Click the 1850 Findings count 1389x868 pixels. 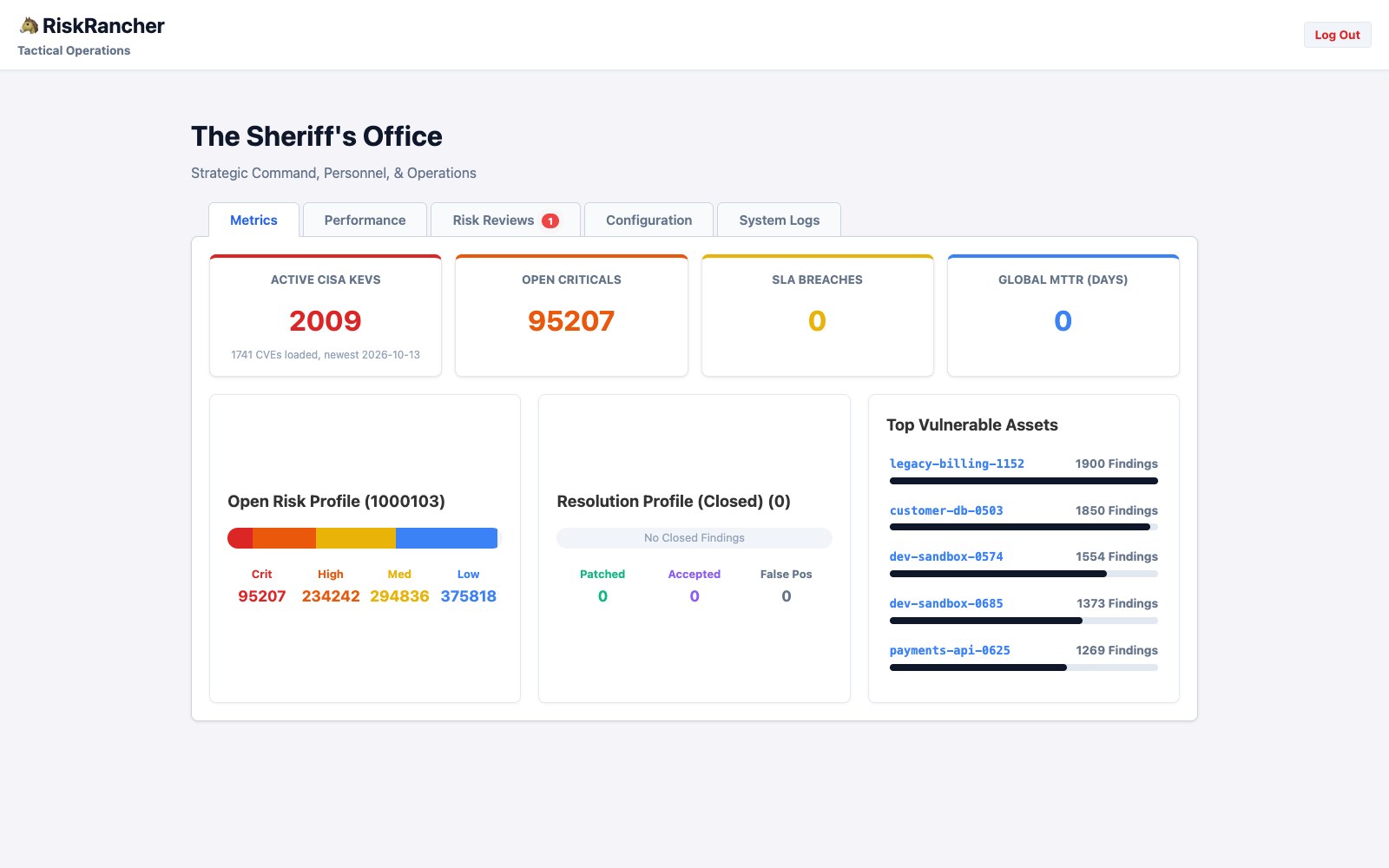click(x=1116, y=510)
